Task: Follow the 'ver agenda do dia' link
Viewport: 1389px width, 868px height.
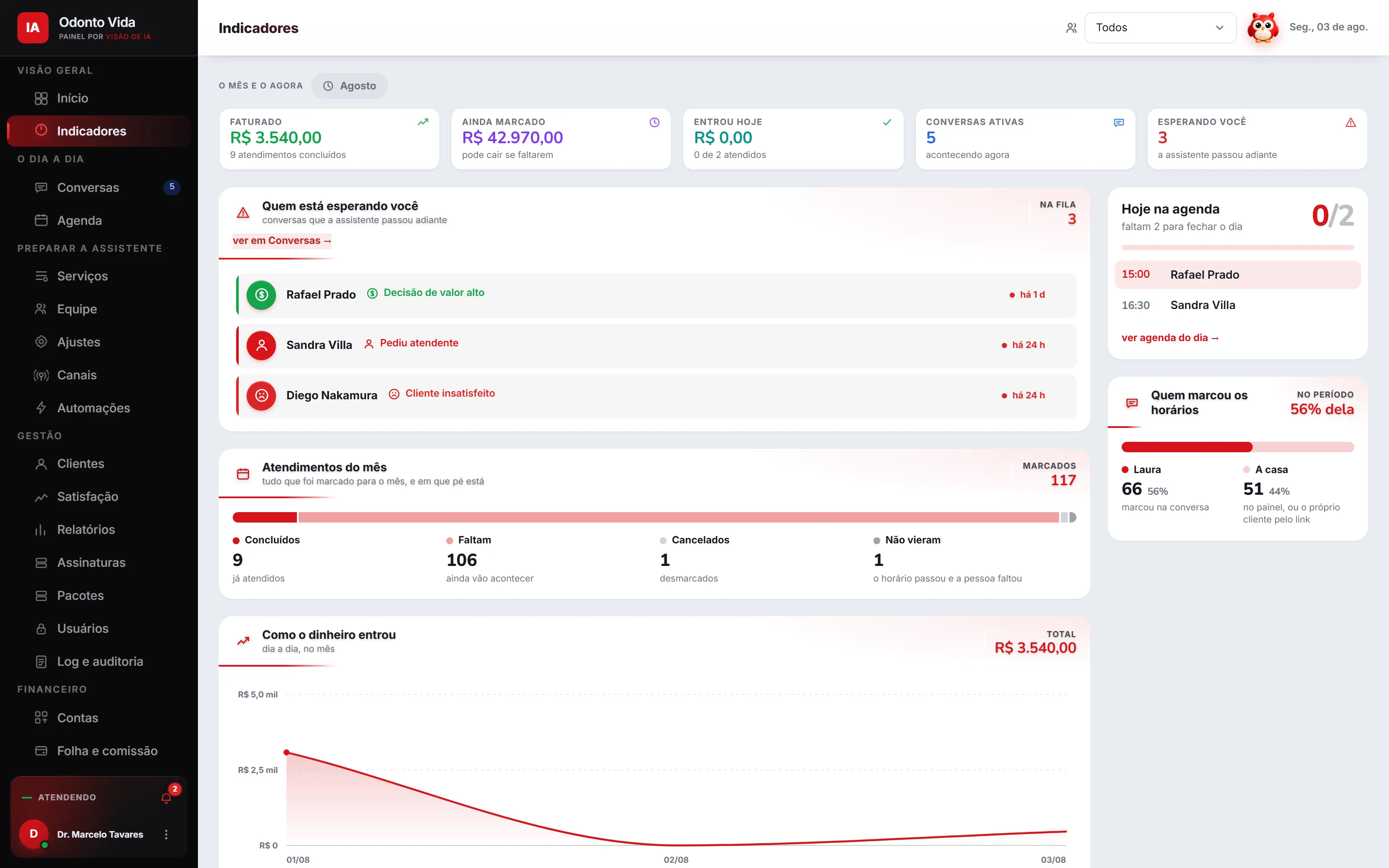Action: 1170,338
